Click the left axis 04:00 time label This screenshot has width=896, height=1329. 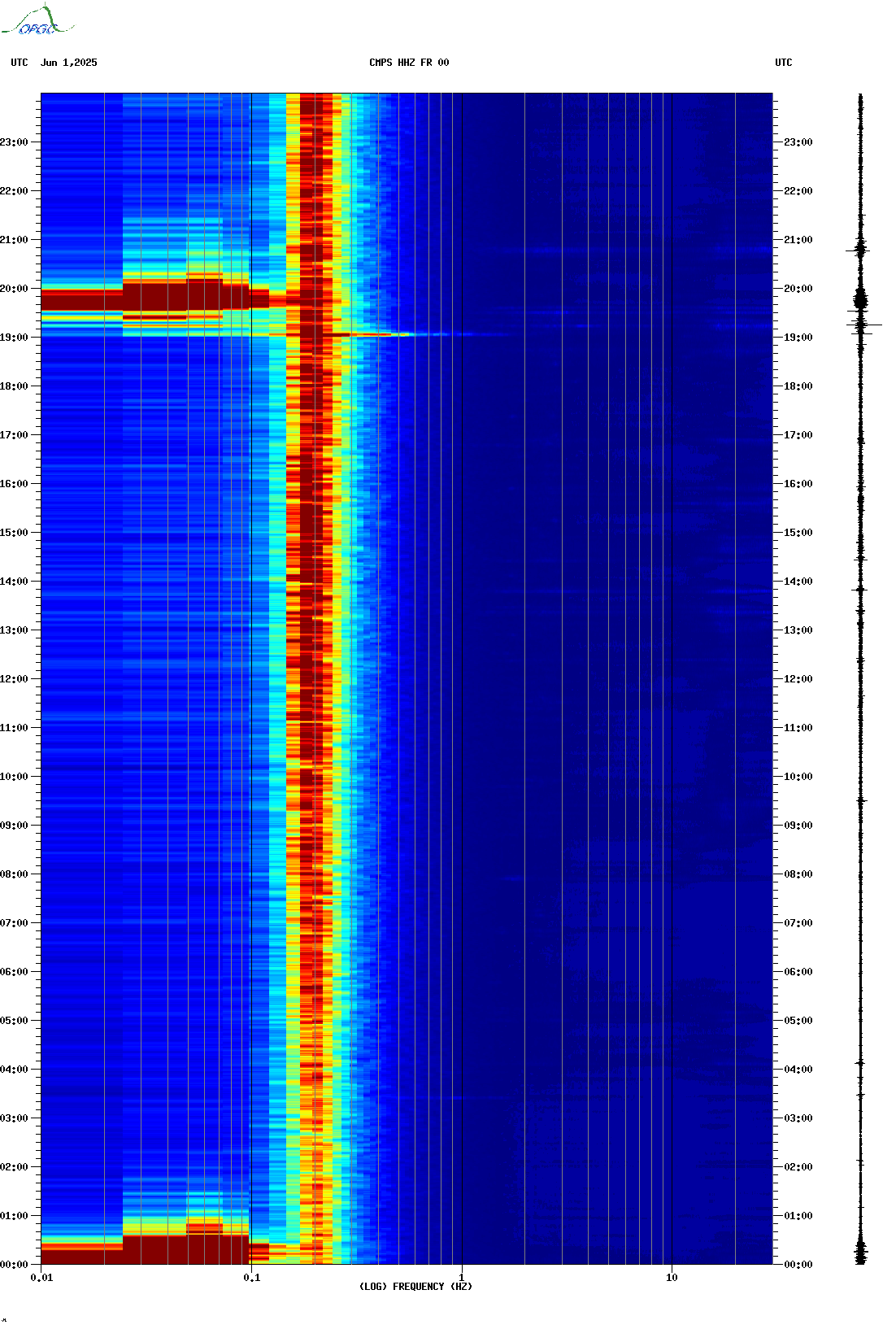(x=14, y=1070)
